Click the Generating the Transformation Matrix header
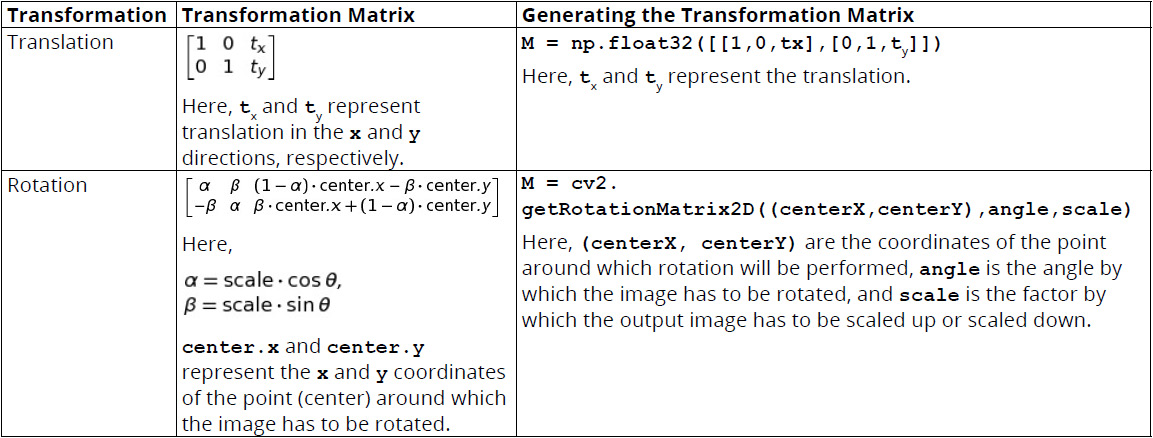This screenshot has height=438, width=1153. 718,15
